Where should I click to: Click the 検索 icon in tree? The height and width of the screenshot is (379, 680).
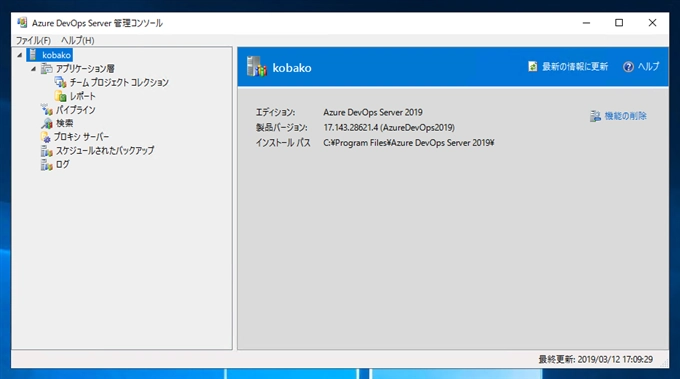(46, 123)
